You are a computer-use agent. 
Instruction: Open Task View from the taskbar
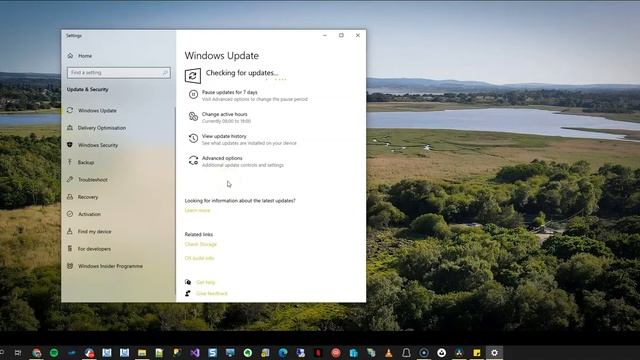tap(18, 353)
